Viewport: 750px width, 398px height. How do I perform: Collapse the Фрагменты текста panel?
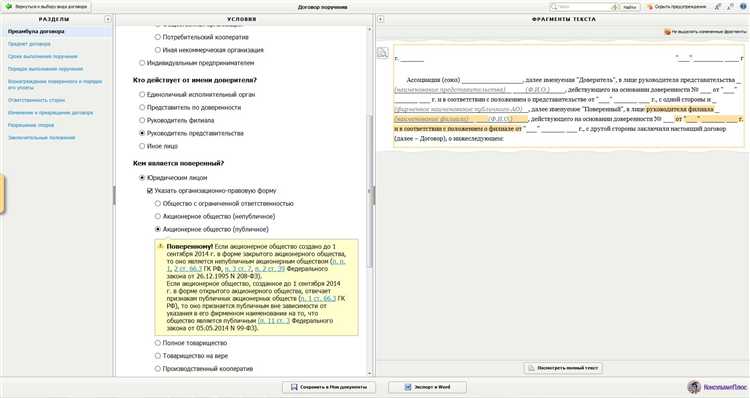[380, 19]
